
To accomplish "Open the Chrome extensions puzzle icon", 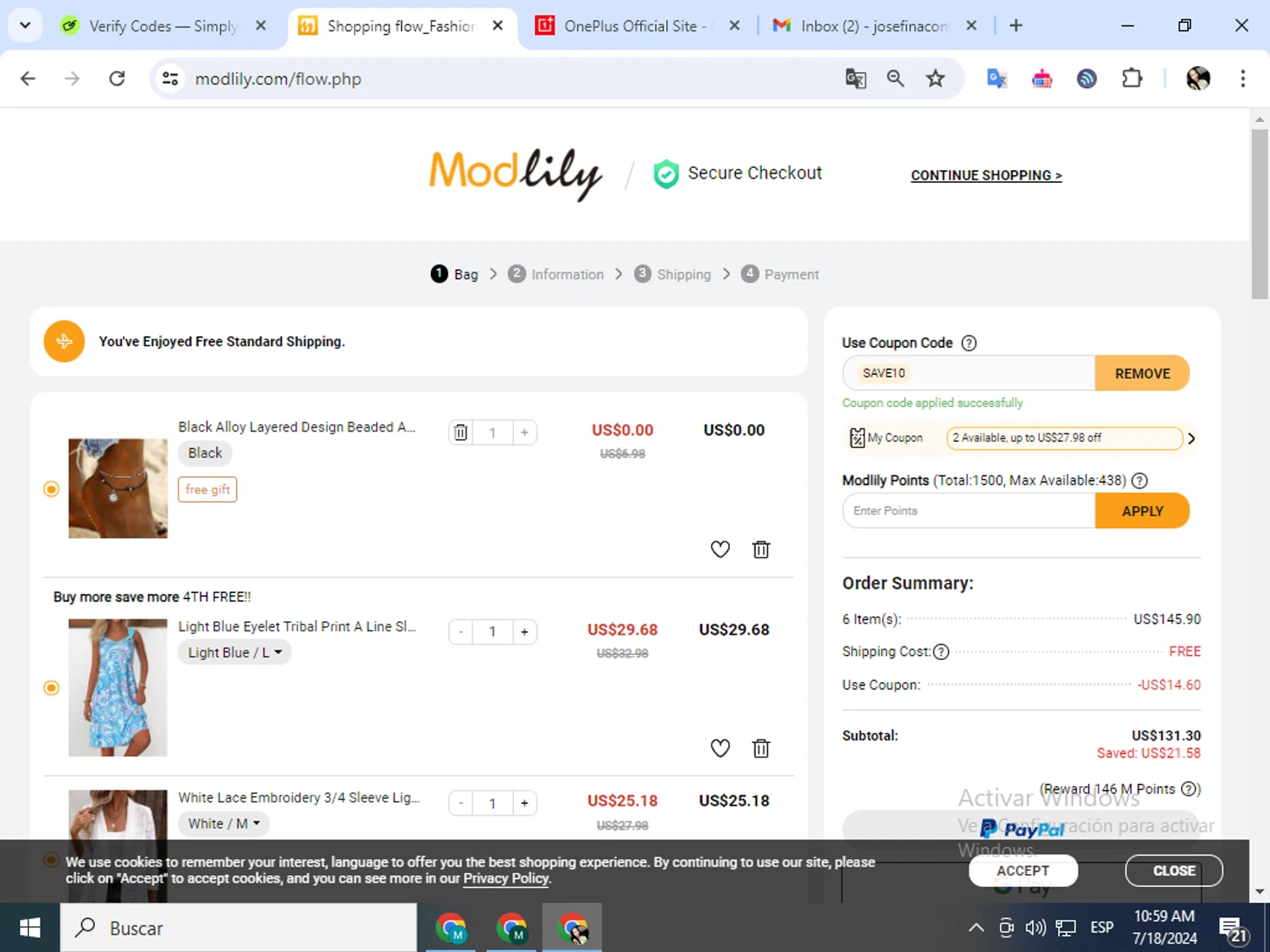I will pos(1132,79).
